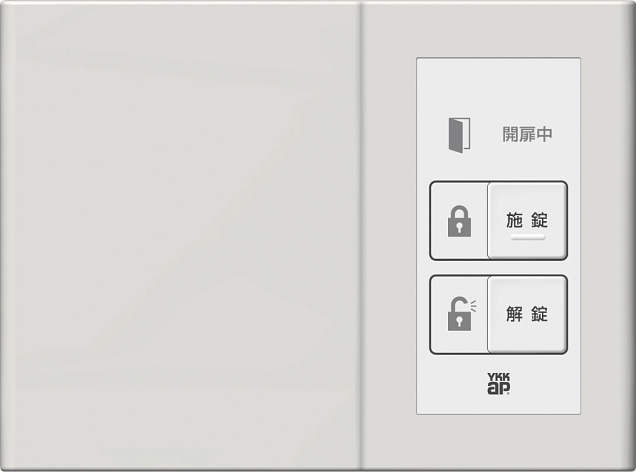Click the 'ap' letters of the logo
The image size is (636, 472).
498,388
